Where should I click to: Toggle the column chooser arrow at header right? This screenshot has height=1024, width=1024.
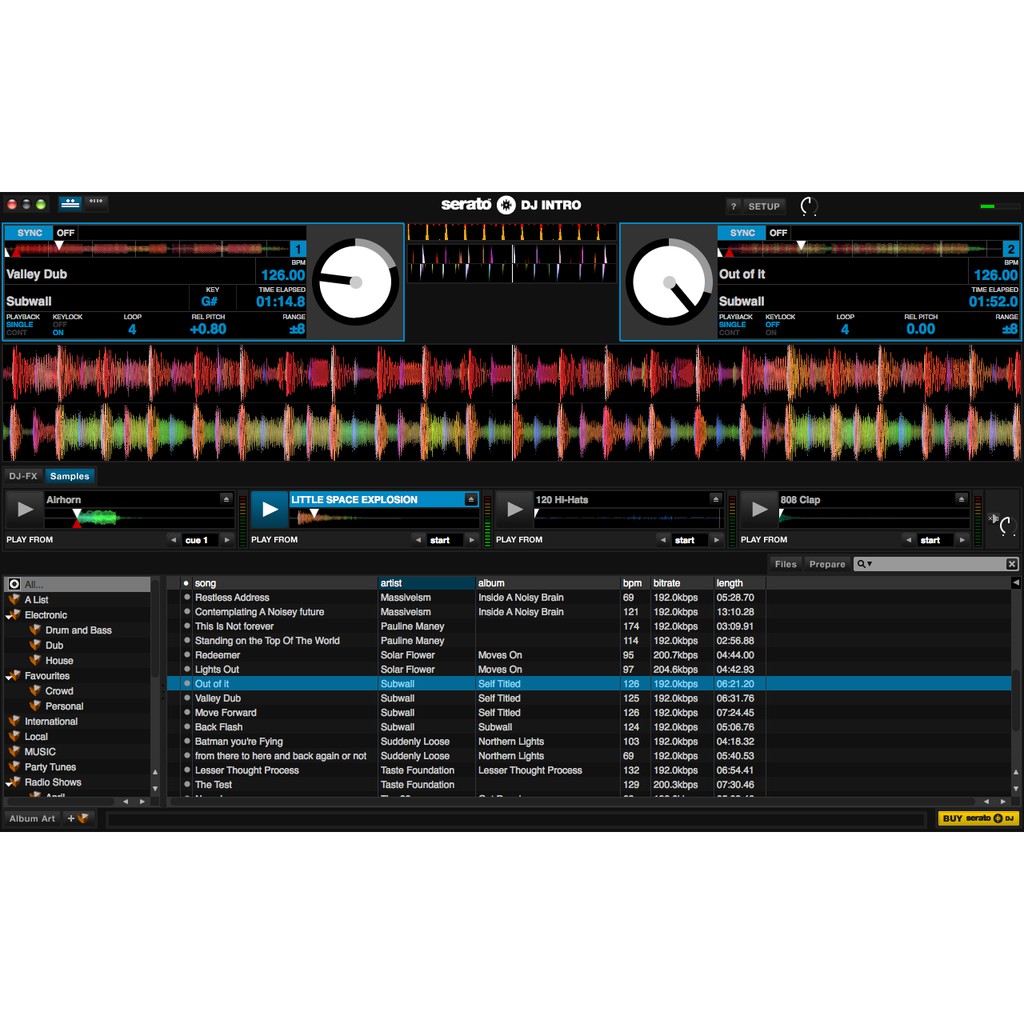coord(1016,583)
